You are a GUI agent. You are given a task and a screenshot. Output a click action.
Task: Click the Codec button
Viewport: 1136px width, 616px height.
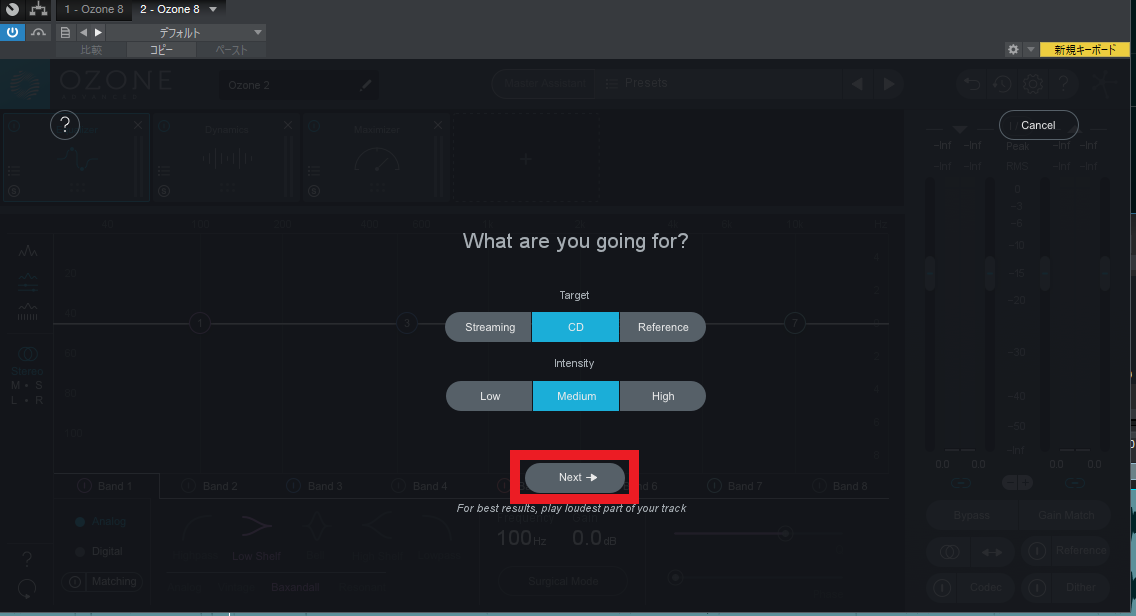985,588
